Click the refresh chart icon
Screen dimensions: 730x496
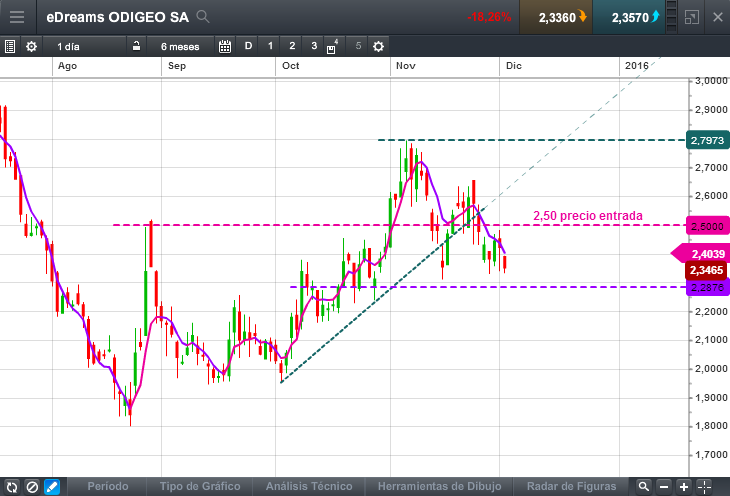[x=12, y=487]
